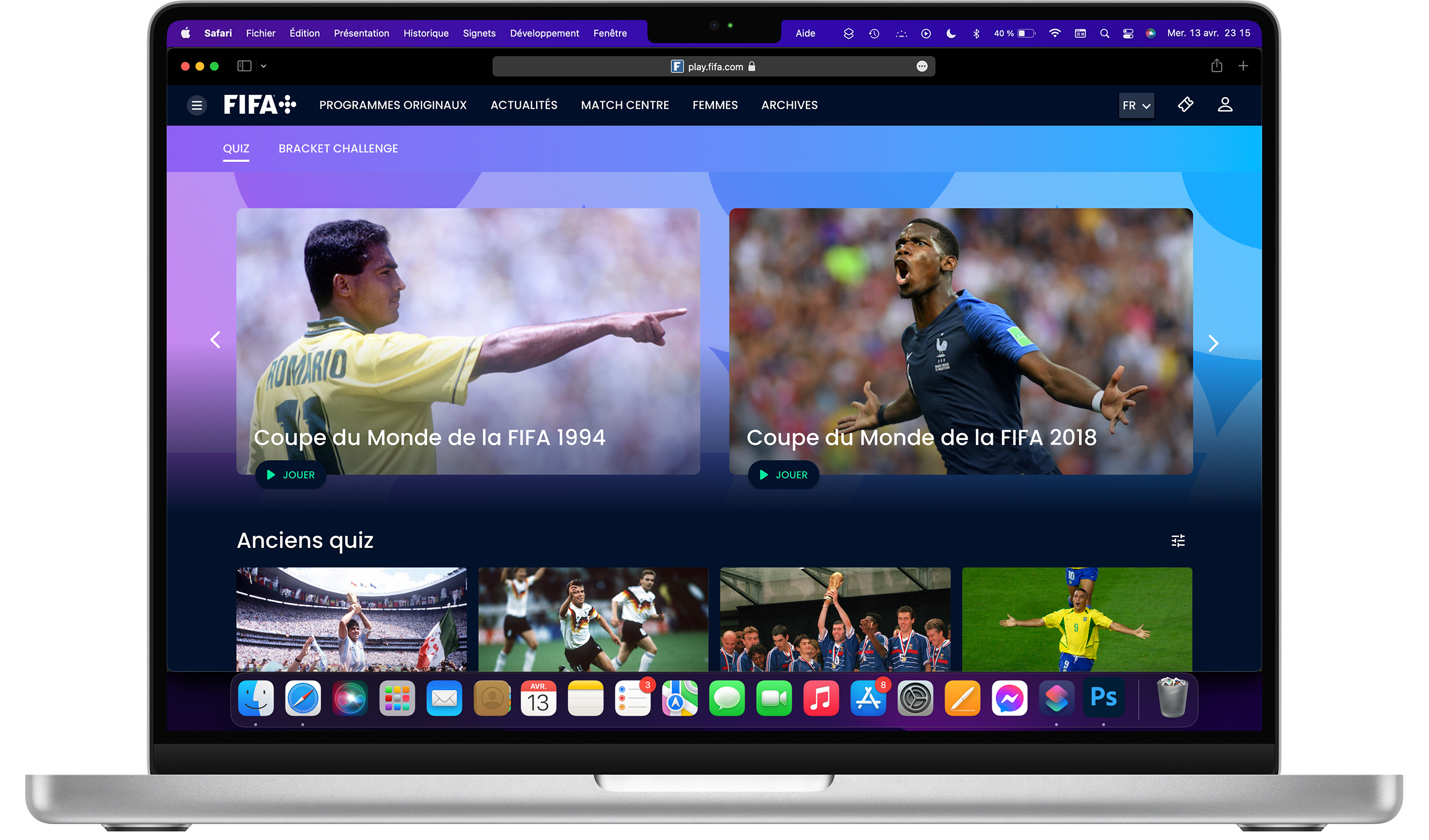1429x840 pixels.
Task: Open Maps from the Dock
Action: pos(680,698)
